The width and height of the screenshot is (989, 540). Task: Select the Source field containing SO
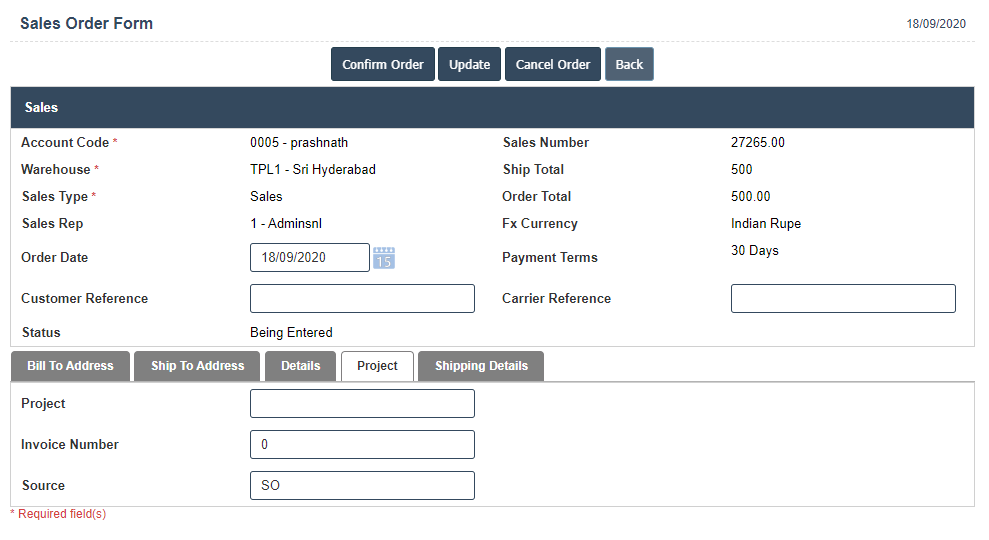pos(362,486)
